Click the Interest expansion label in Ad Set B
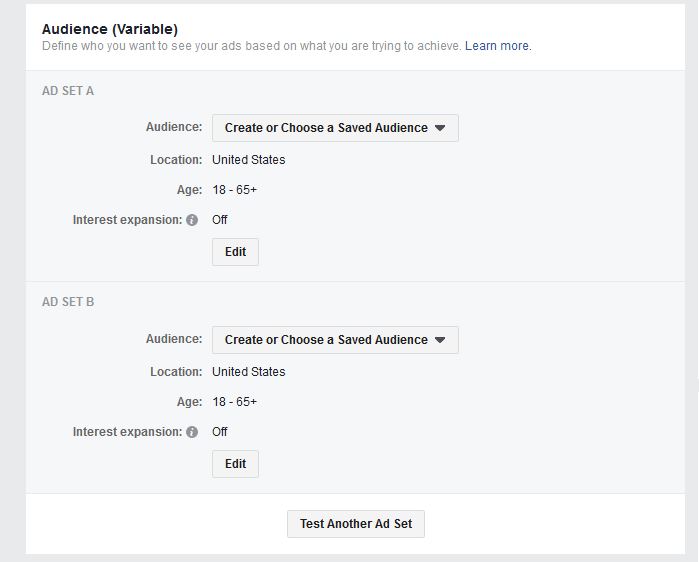699x562 pixels. point(127,432)
